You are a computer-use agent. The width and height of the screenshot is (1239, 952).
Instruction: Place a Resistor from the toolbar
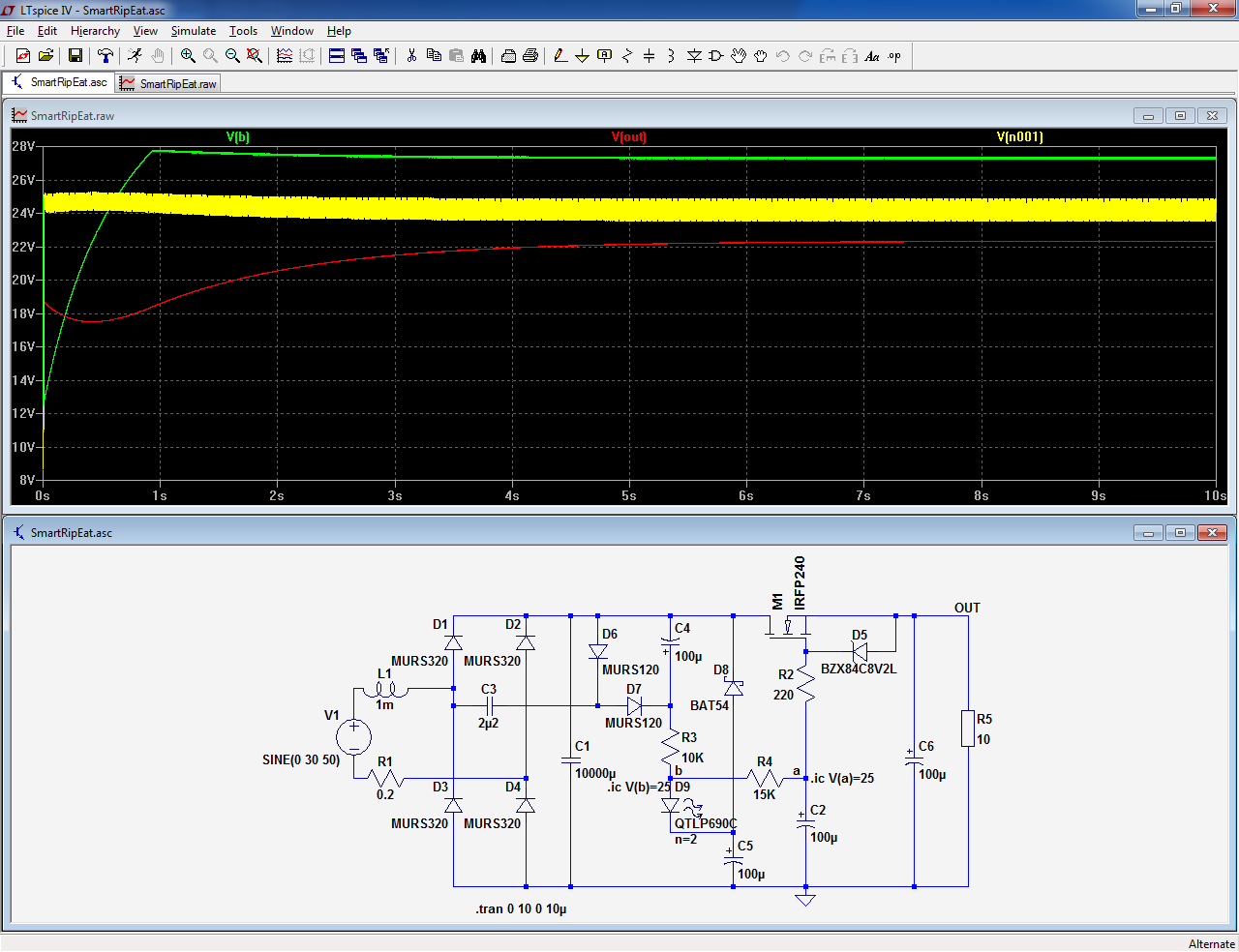(x=627, y=56)
